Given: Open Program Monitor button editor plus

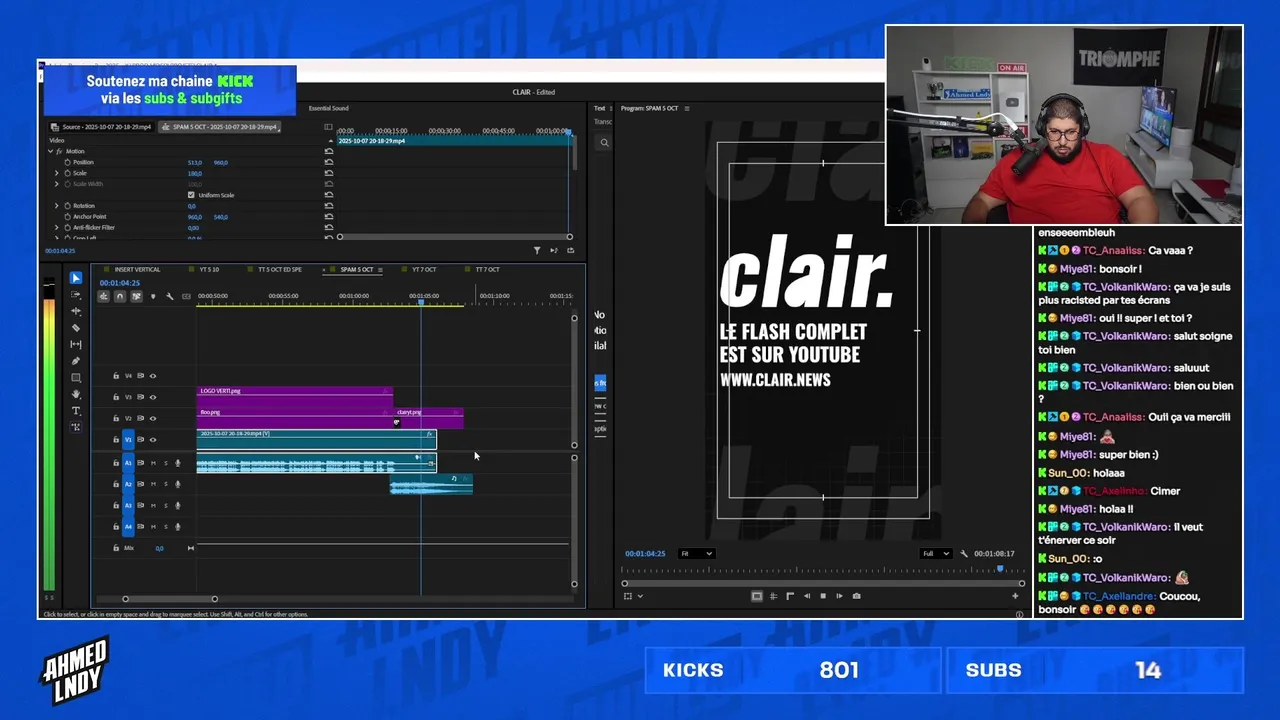Looking at the screenshot, I should click(x=1015, y=596).
